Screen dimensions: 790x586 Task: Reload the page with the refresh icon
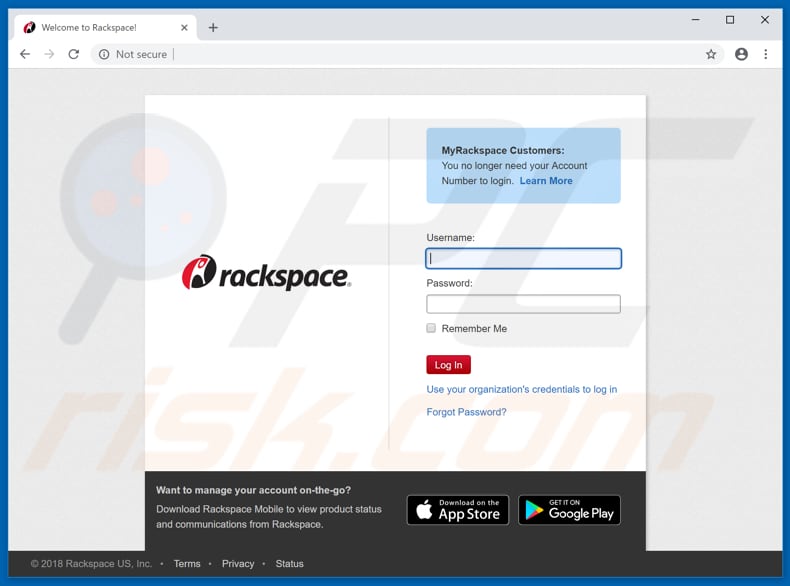pyautogui.click(x=74, y=54)
